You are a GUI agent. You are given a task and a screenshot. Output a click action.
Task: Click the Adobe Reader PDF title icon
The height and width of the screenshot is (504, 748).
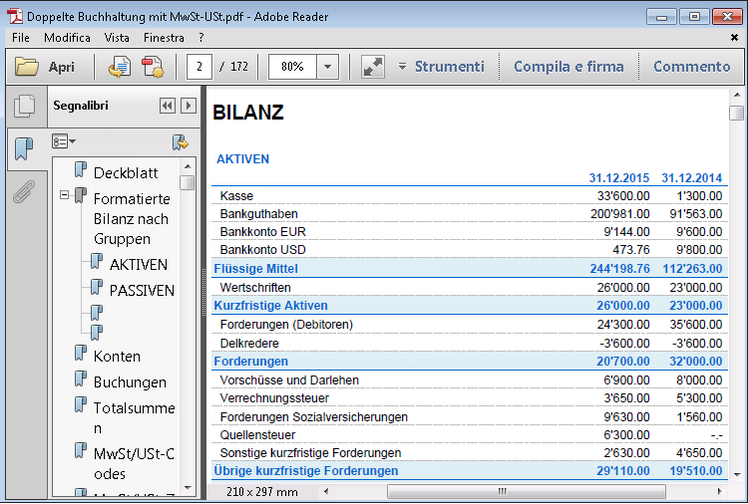tap(15, 16)
